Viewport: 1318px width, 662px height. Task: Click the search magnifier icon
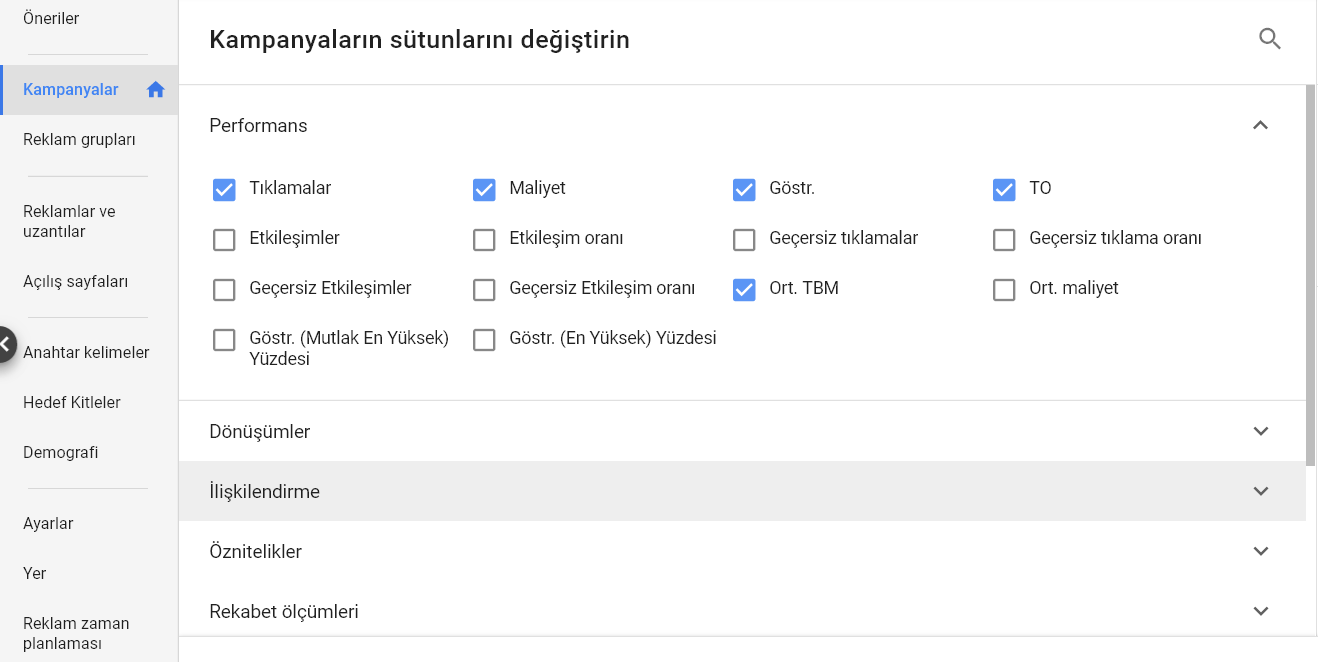pyautogui.click(x=1269, y=39)
